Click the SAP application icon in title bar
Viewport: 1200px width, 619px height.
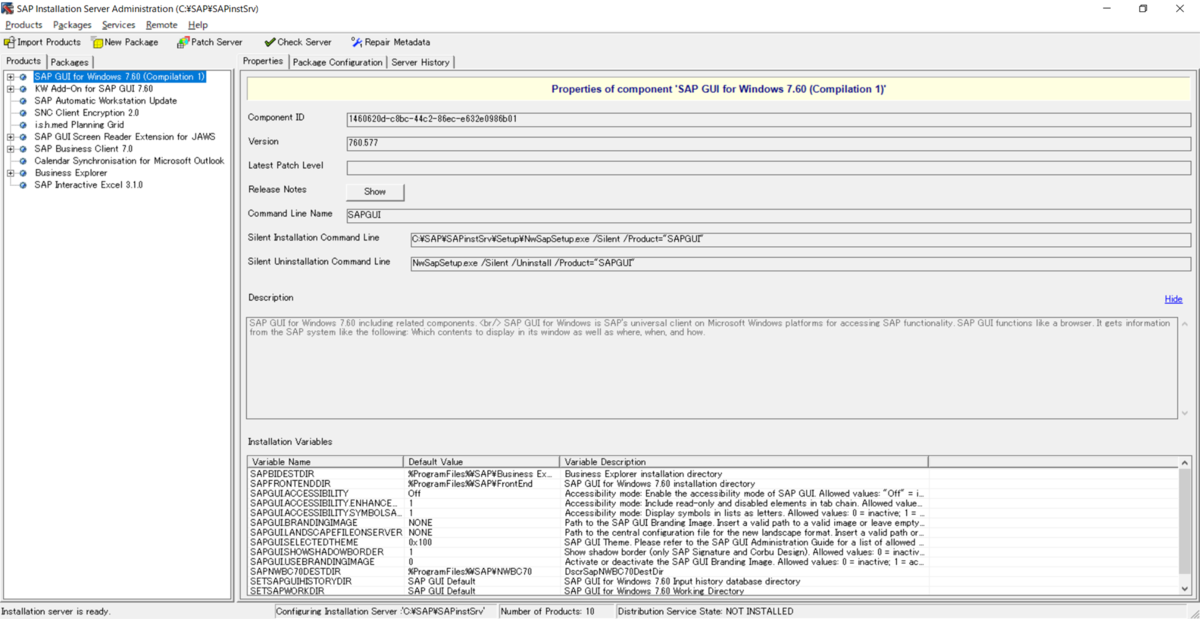pos(9,8)
